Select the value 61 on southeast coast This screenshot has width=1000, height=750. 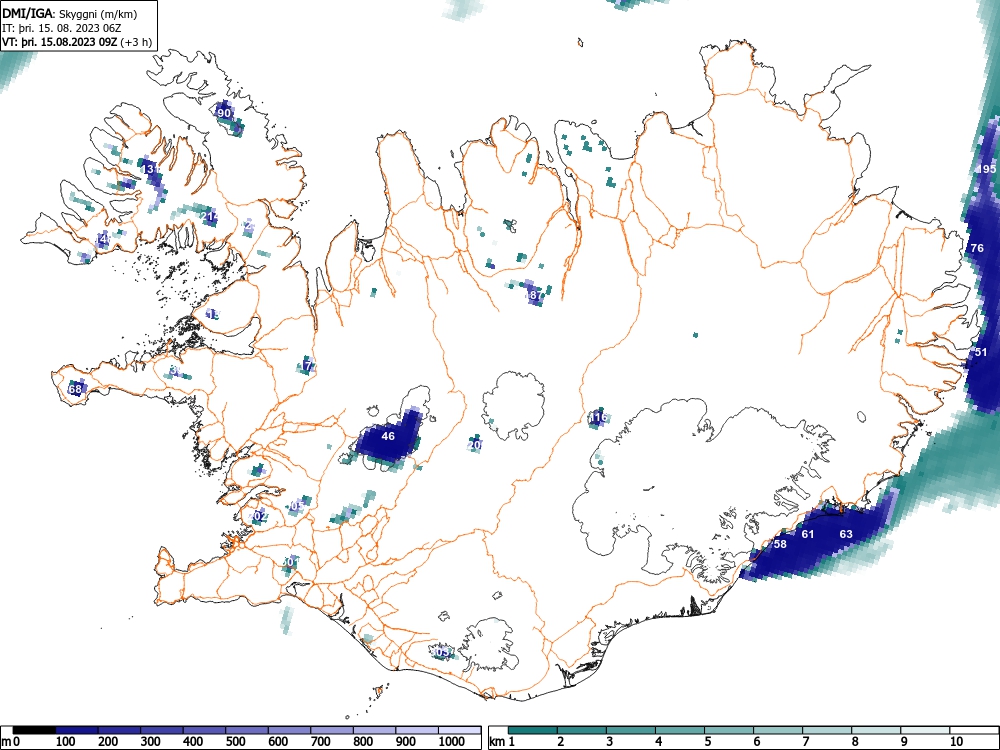tap(808, 534)
